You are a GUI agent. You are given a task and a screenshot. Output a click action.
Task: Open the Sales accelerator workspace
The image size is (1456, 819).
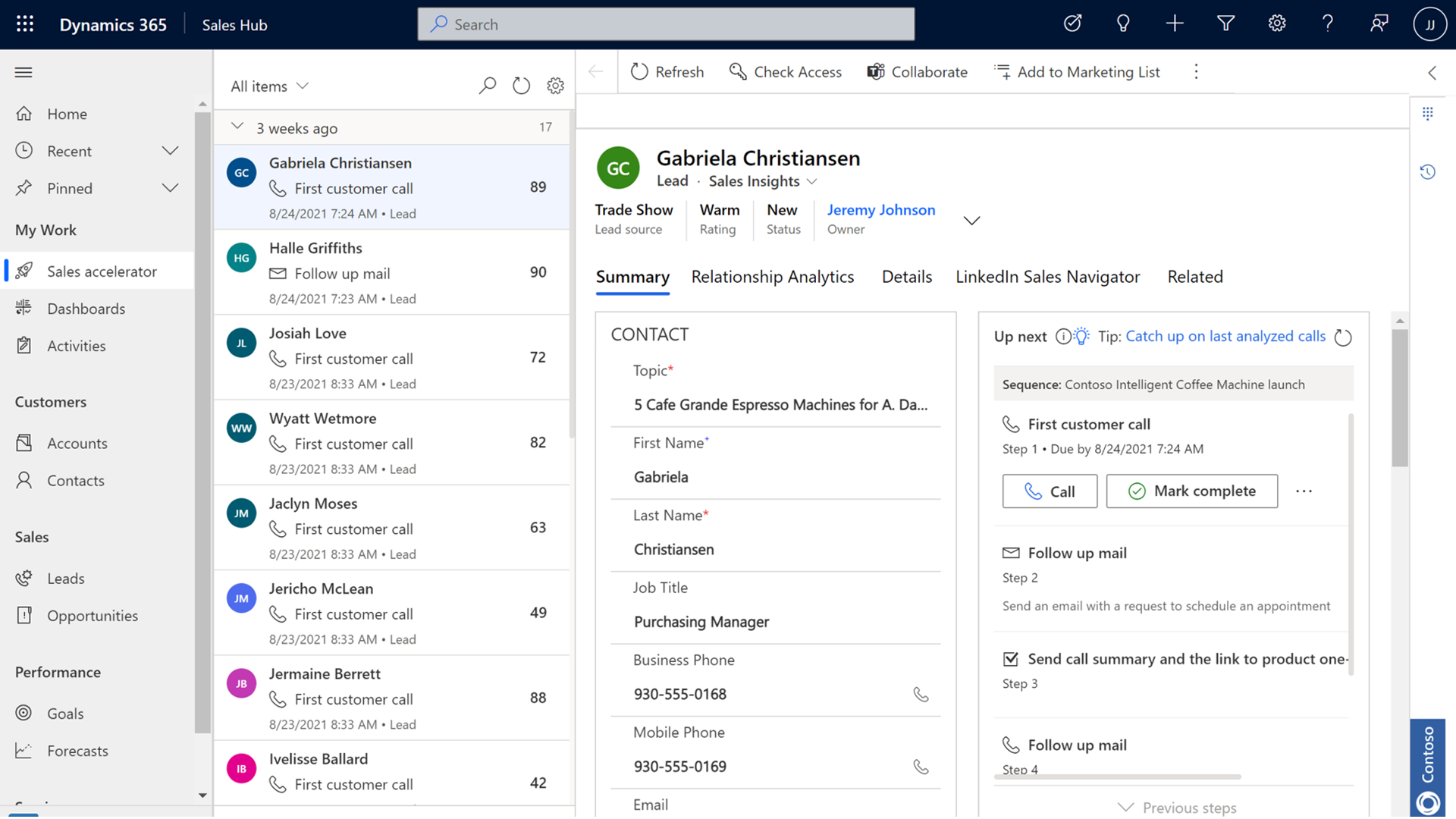[102, 271]
